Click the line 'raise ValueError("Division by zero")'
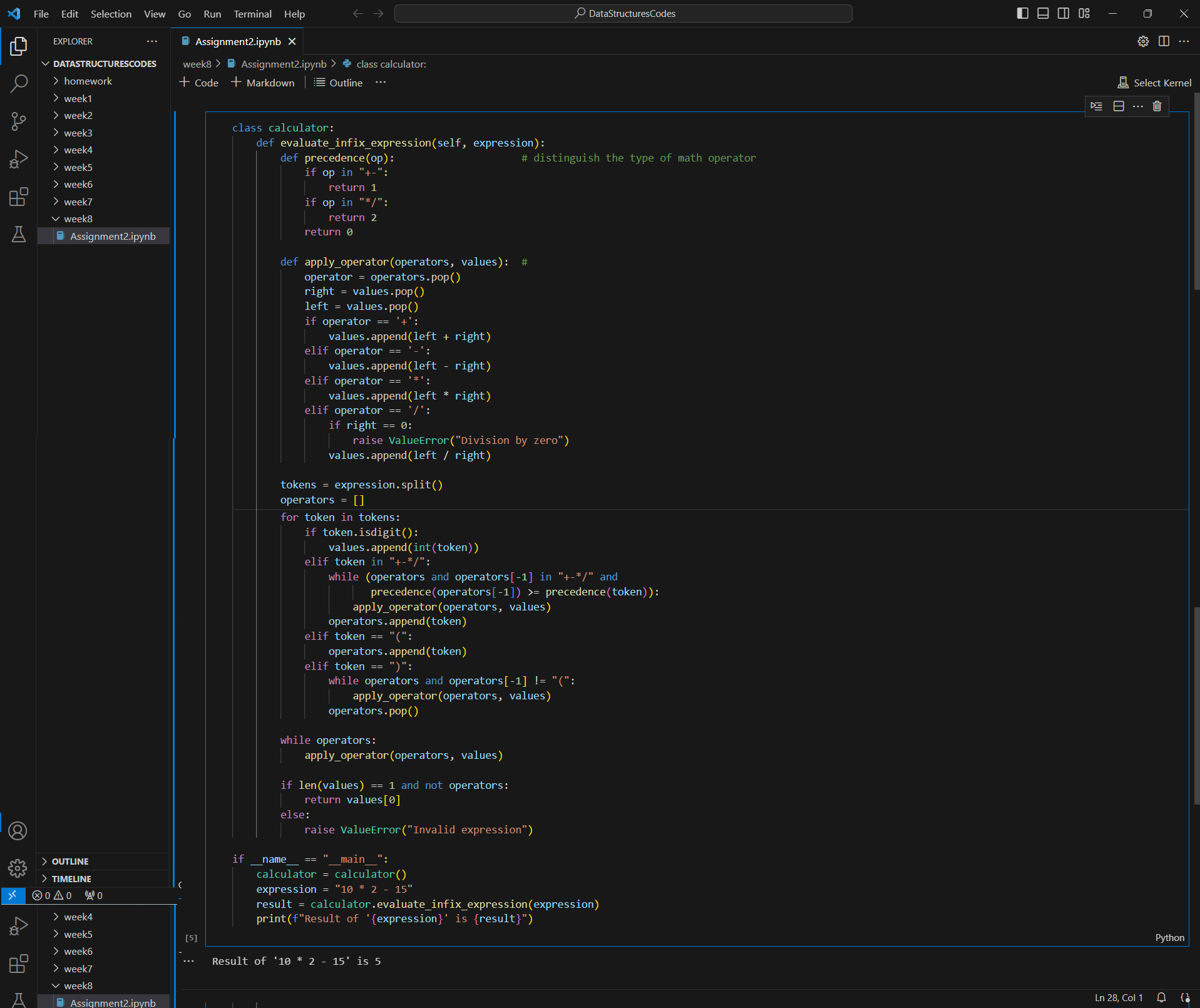Image resolution: width=1200 pixels, height=1008 pixels. [461, 440]
